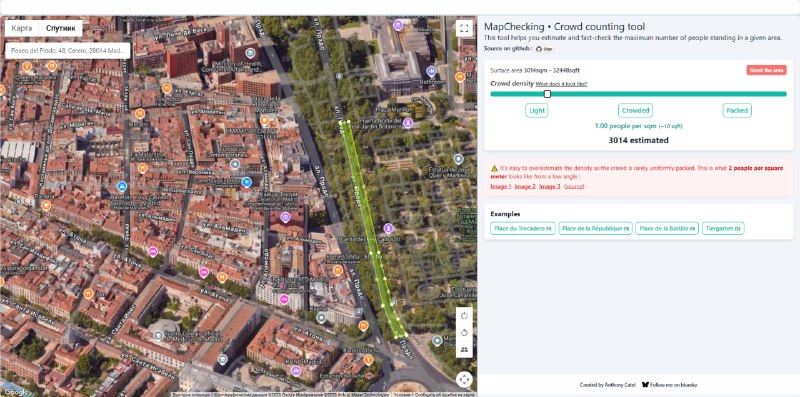Reset the drawn area
Image resolution: width=800 pixels, height=397 pixels.
pos(766,70)
